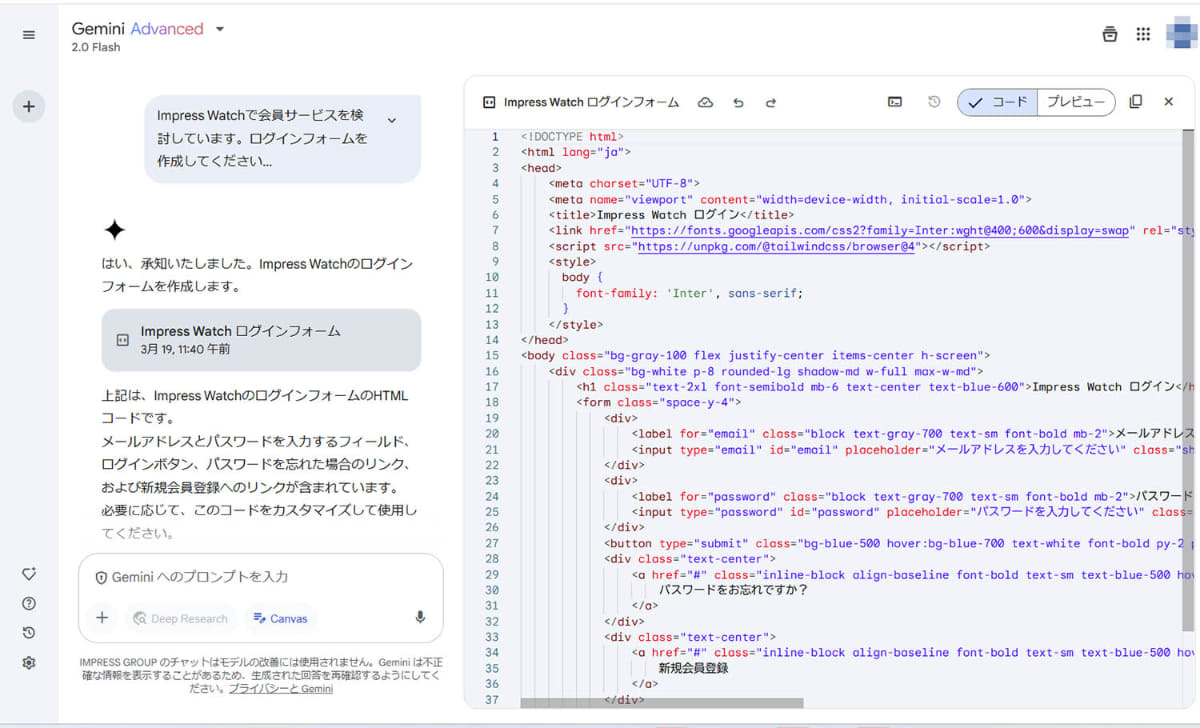The width and height of the screenshot is (1200, 728).
Task: Start a new chat with the plus icon
Action: (x=29, y=105)
